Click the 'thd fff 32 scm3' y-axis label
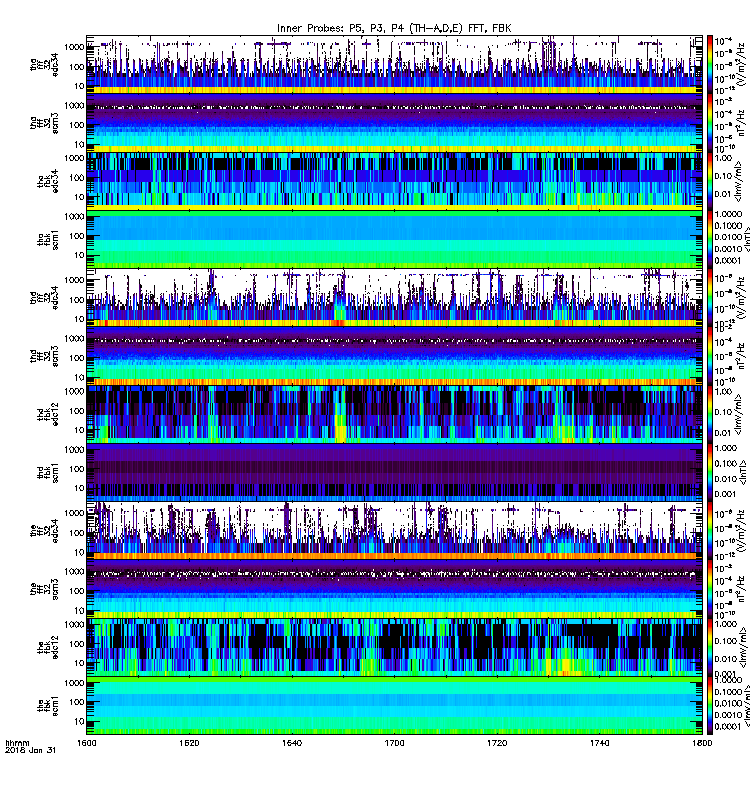The image size is (750, 800). (x=44, y=356)
